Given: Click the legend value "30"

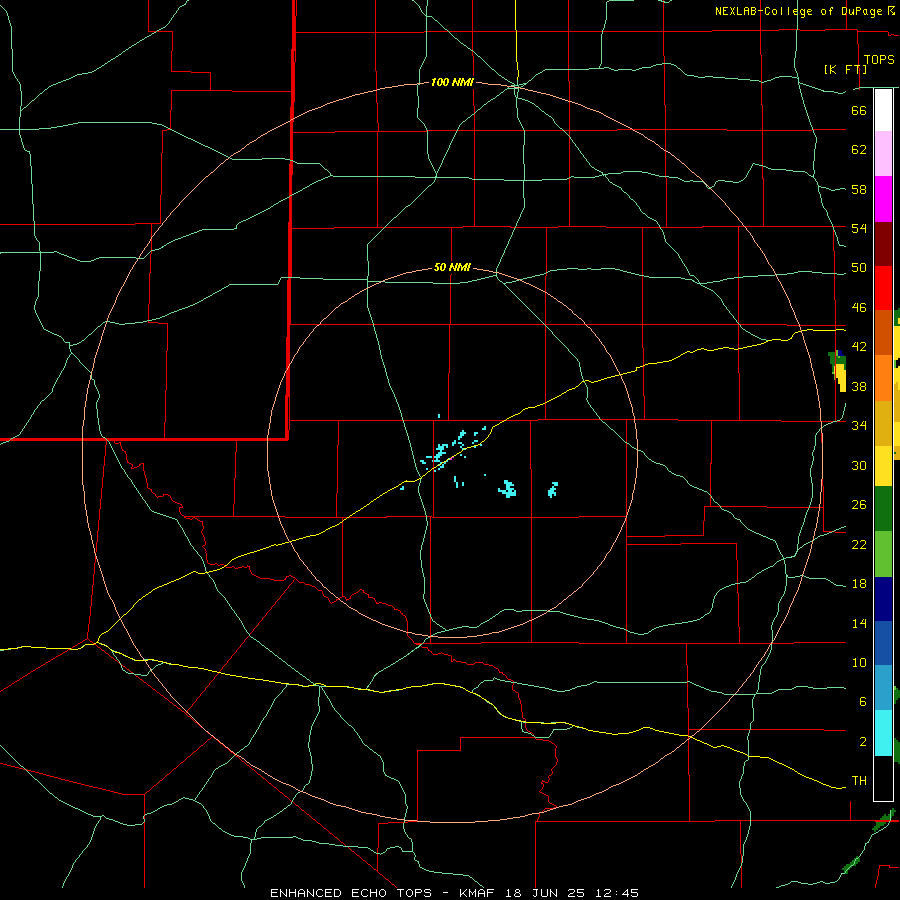Looking at the screenshot, I should 859,465.
